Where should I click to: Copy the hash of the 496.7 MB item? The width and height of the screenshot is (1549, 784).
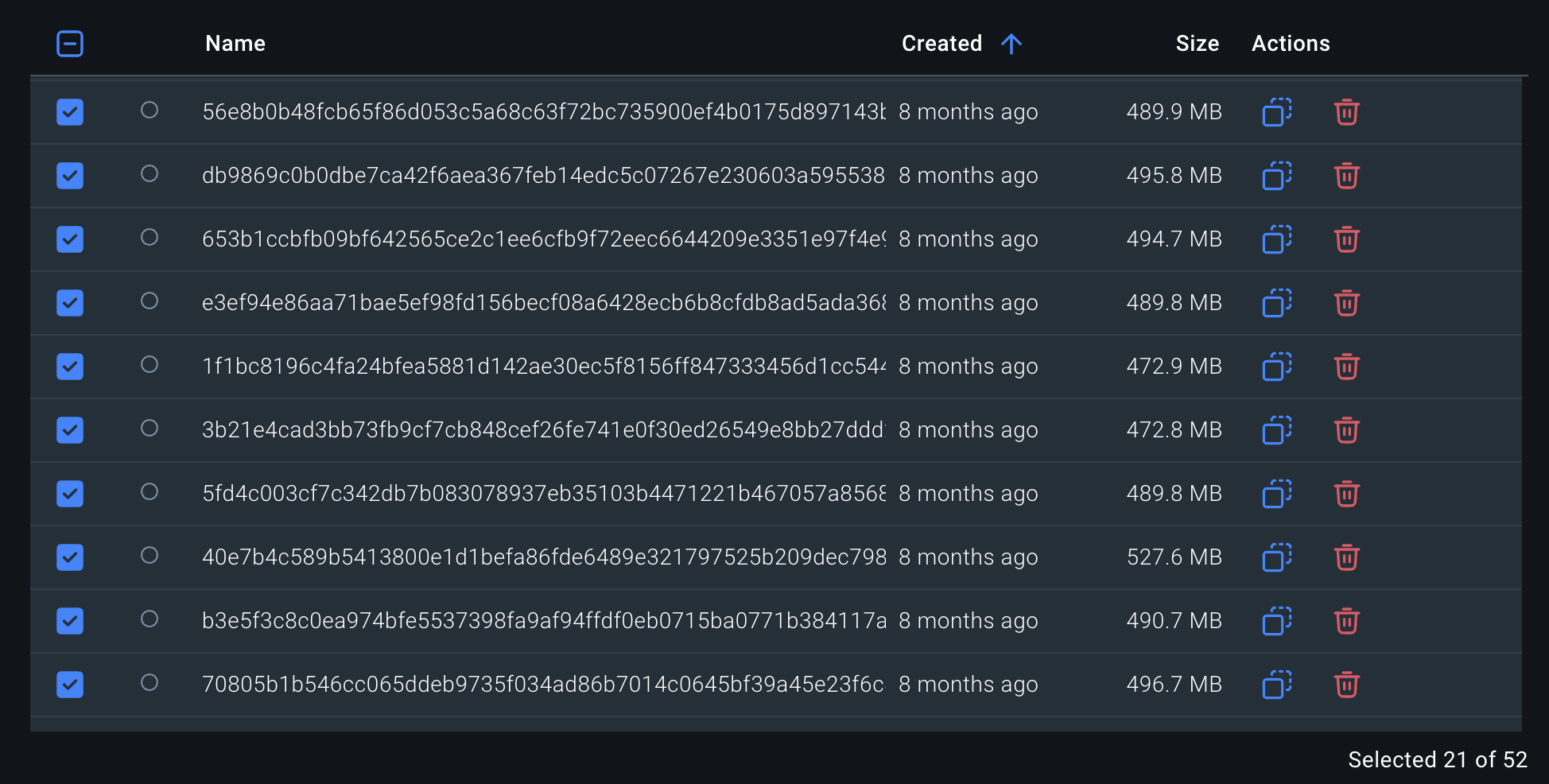1275,685
